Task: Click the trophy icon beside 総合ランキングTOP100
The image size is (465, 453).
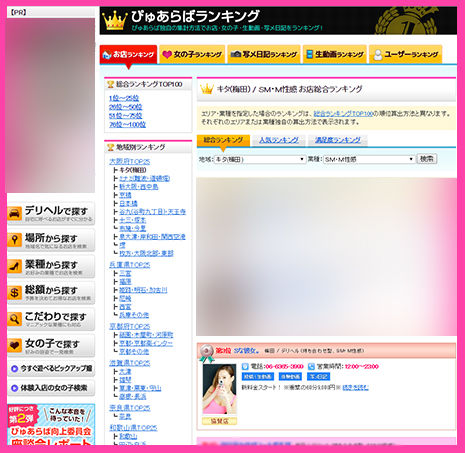Action: click(110, 85)
